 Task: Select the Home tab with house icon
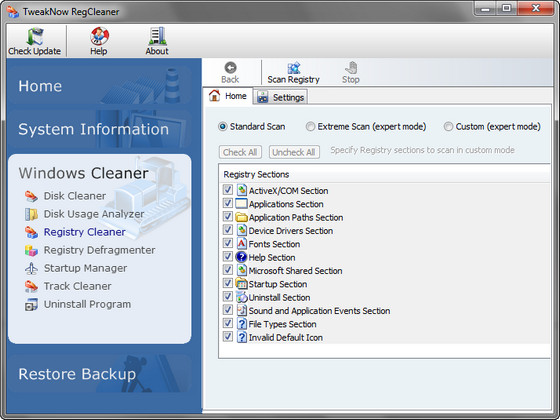[x=228, y=96]
